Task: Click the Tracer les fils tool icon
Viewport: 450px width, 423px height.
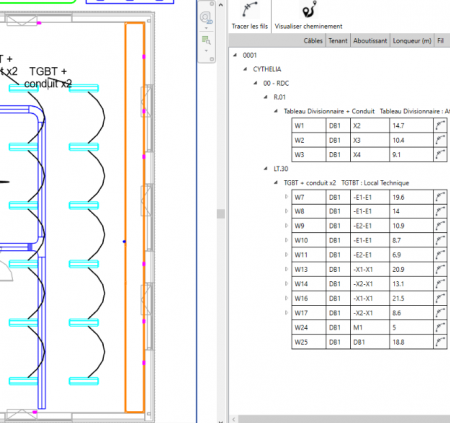Action: point(250,10)
